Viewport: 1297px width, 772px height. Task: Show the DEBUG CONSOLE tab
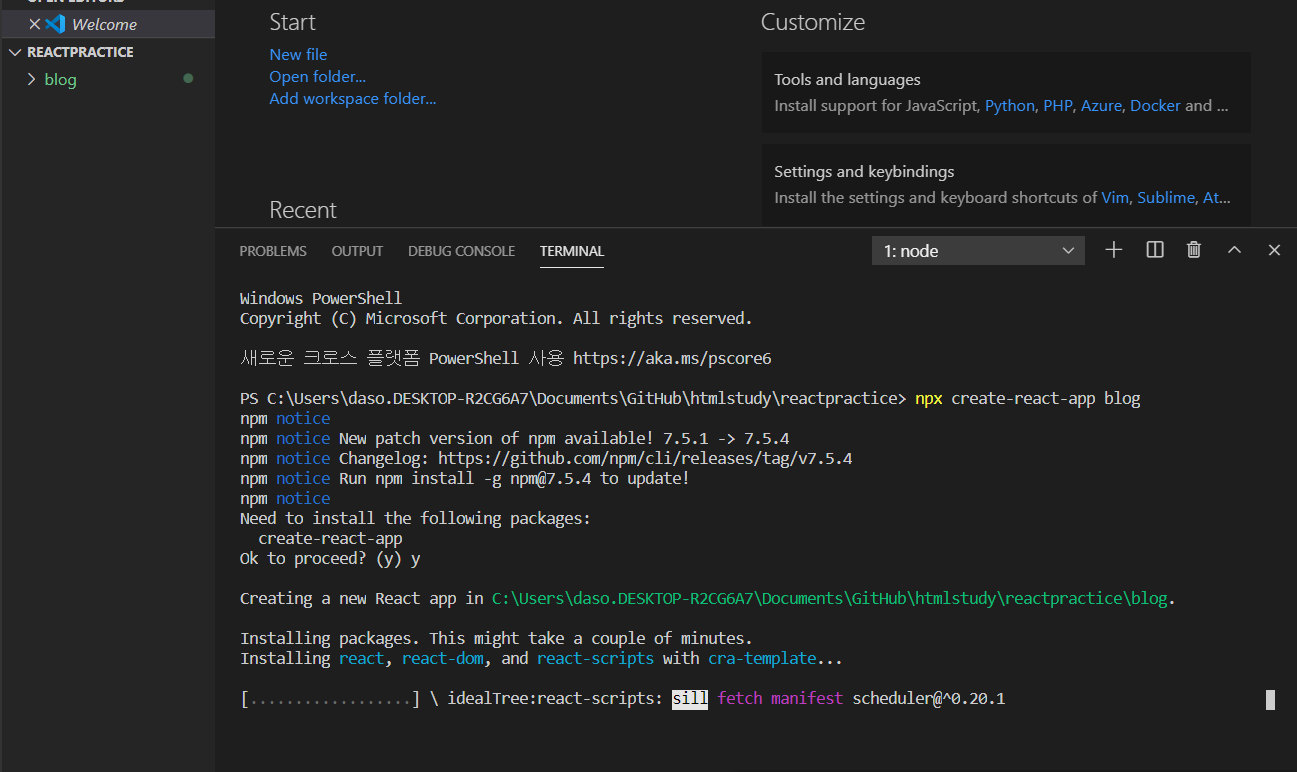(x=461, y=251)
